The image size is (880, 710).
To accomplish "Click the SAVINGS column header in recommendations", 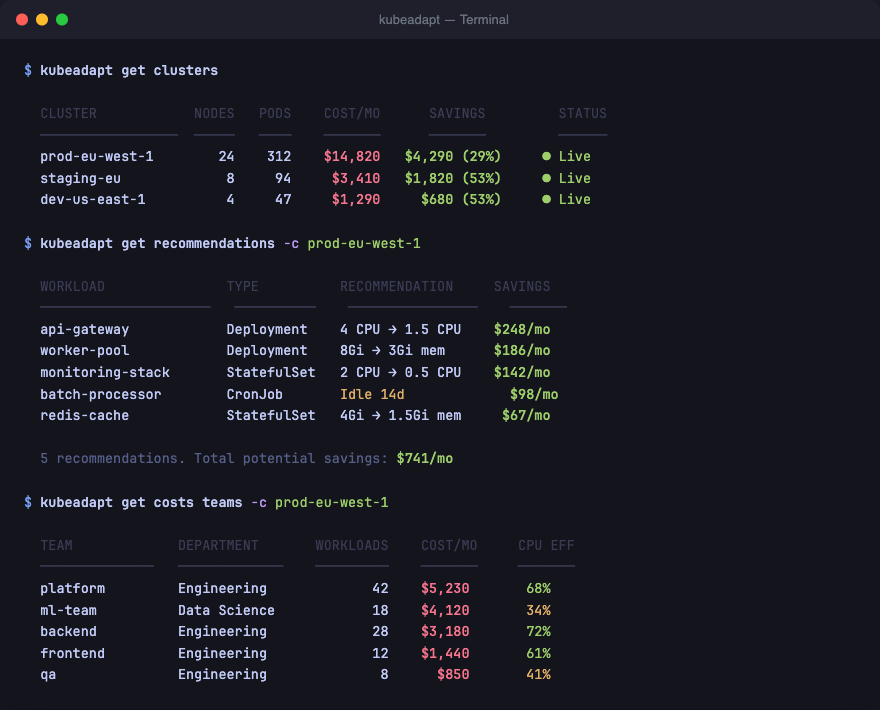I will click(x=522, y=286).
